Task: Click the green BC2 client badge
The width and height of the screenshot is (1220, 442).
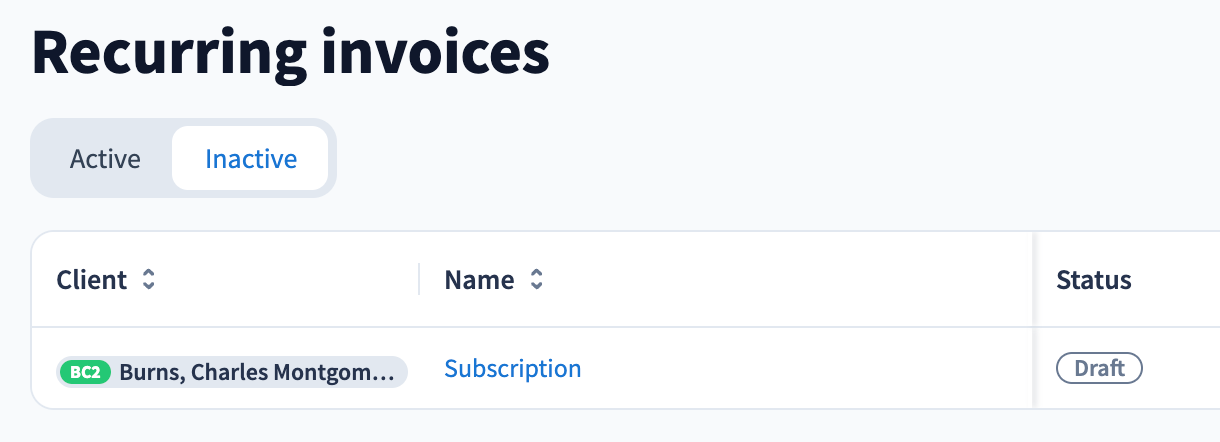Action: point(85,372)
